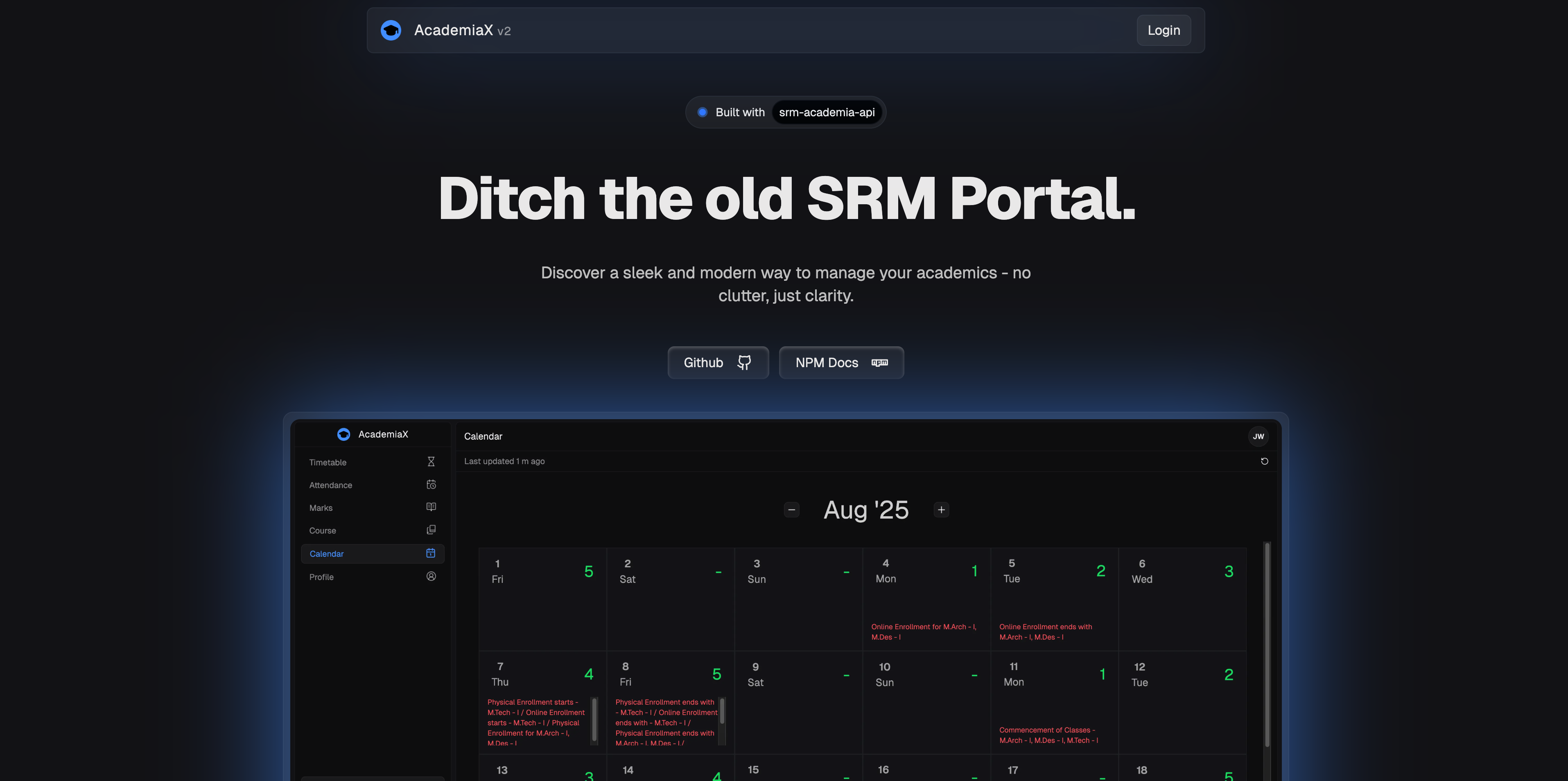The height and width of the screenshot is (781, 1568).
Task: Click the Course copy icon
Action: 431,530
